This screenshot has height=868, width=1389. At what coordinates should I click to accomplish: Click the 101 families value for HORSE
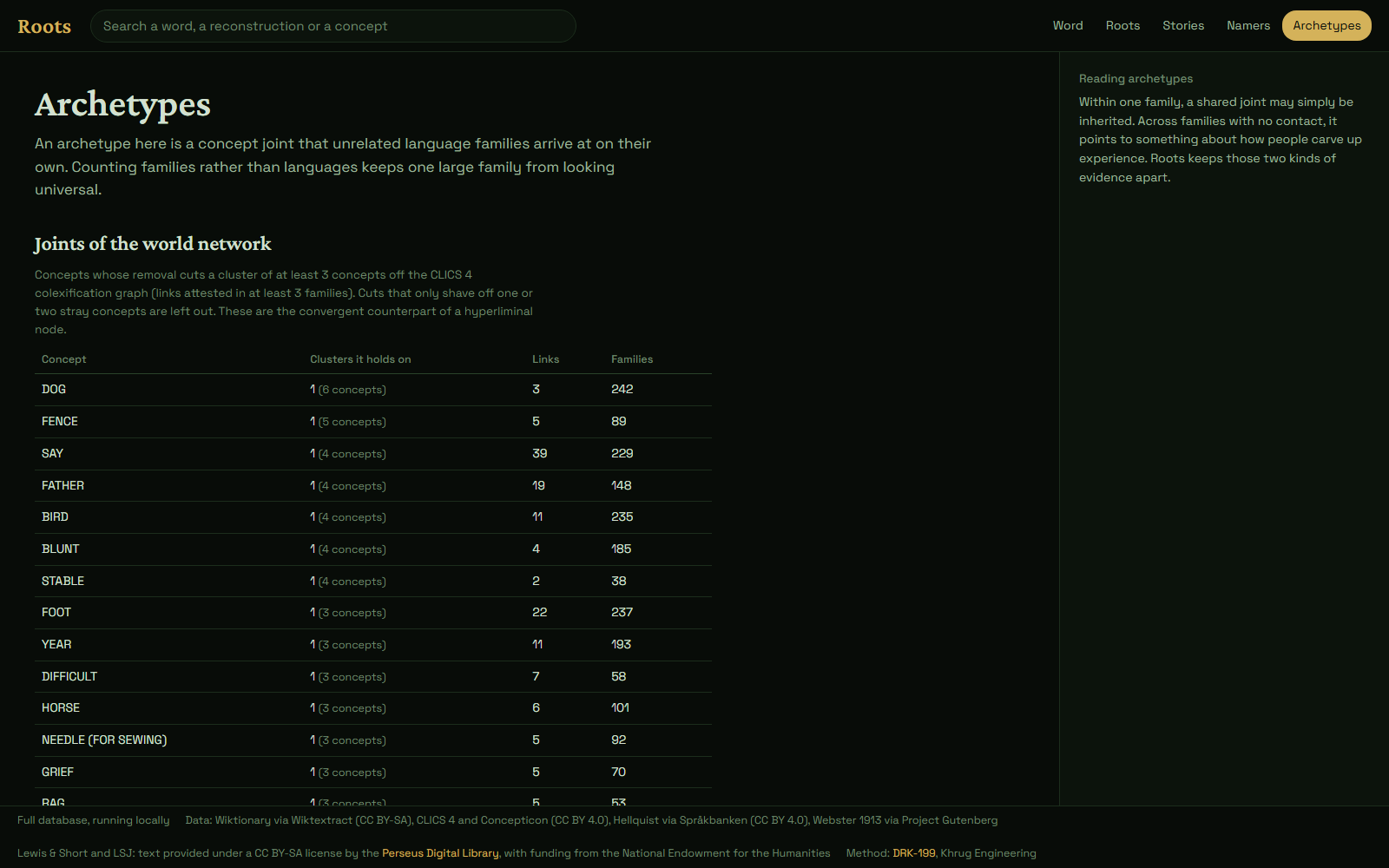point(621,707)
